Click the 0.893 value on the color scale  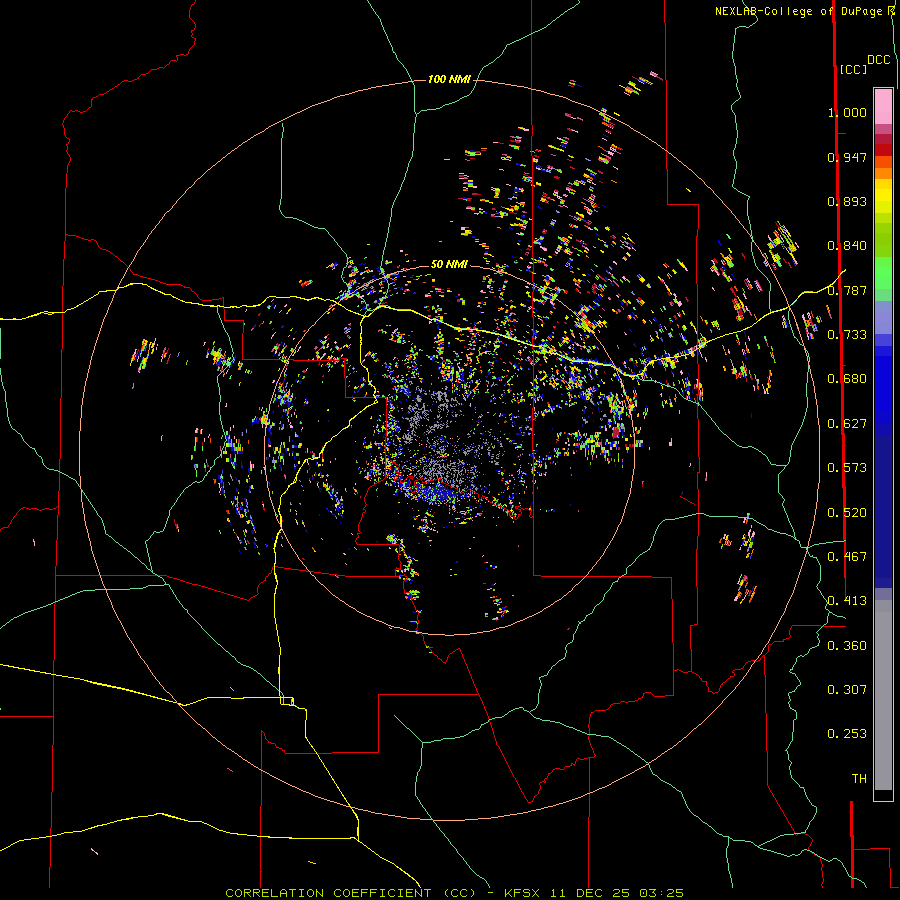(x=847, y=201)
